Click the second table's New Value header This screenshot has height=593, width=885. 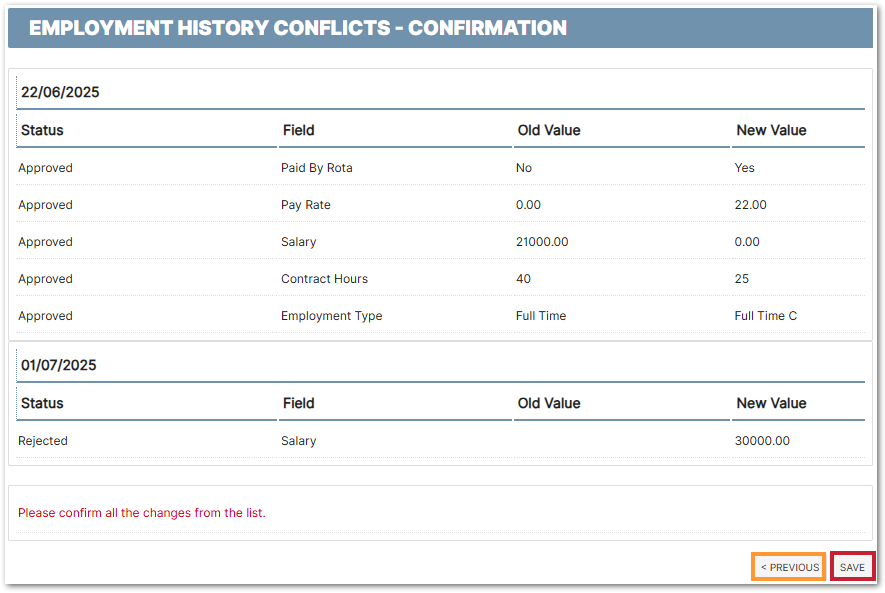[x=771, y=403]
